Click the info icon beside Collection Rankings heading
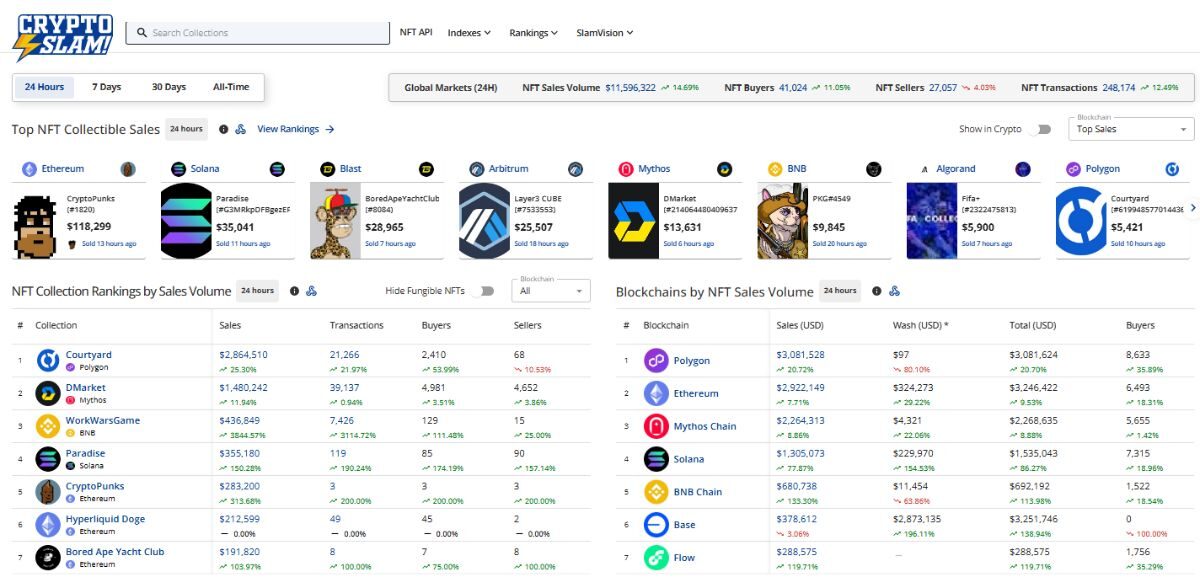The height and width of the screenshot is (580, 1200). point(294,291)
